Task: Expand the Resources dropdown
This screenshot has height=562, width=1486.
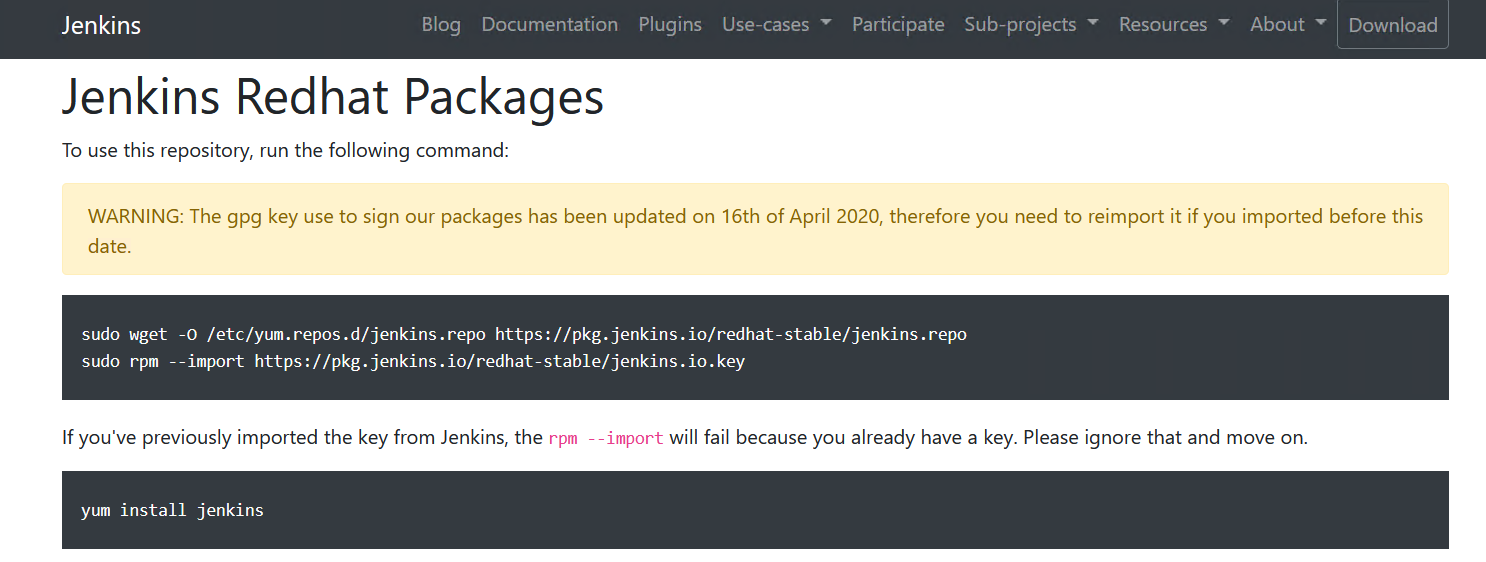Action: coord(1174,25)
